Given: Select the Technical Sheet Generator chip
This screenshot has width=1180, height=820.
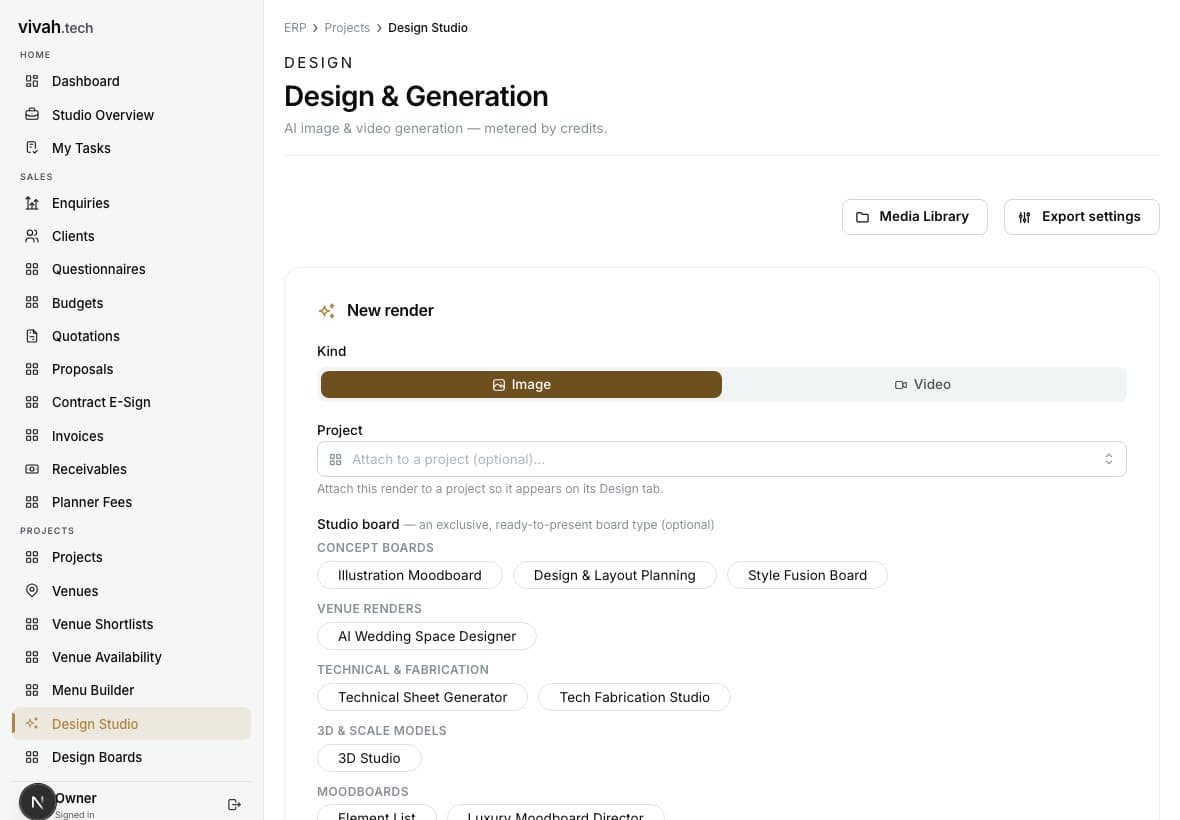Looking at the screenshot, I should click(422, 697).
